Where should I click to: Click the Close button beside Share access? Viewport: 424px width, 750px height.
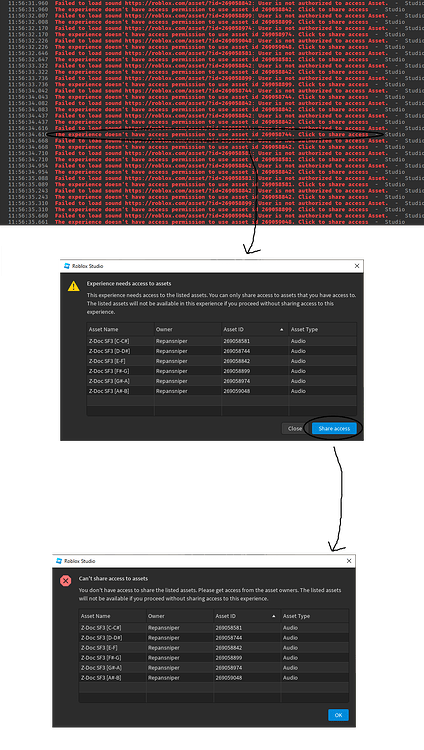295,429
